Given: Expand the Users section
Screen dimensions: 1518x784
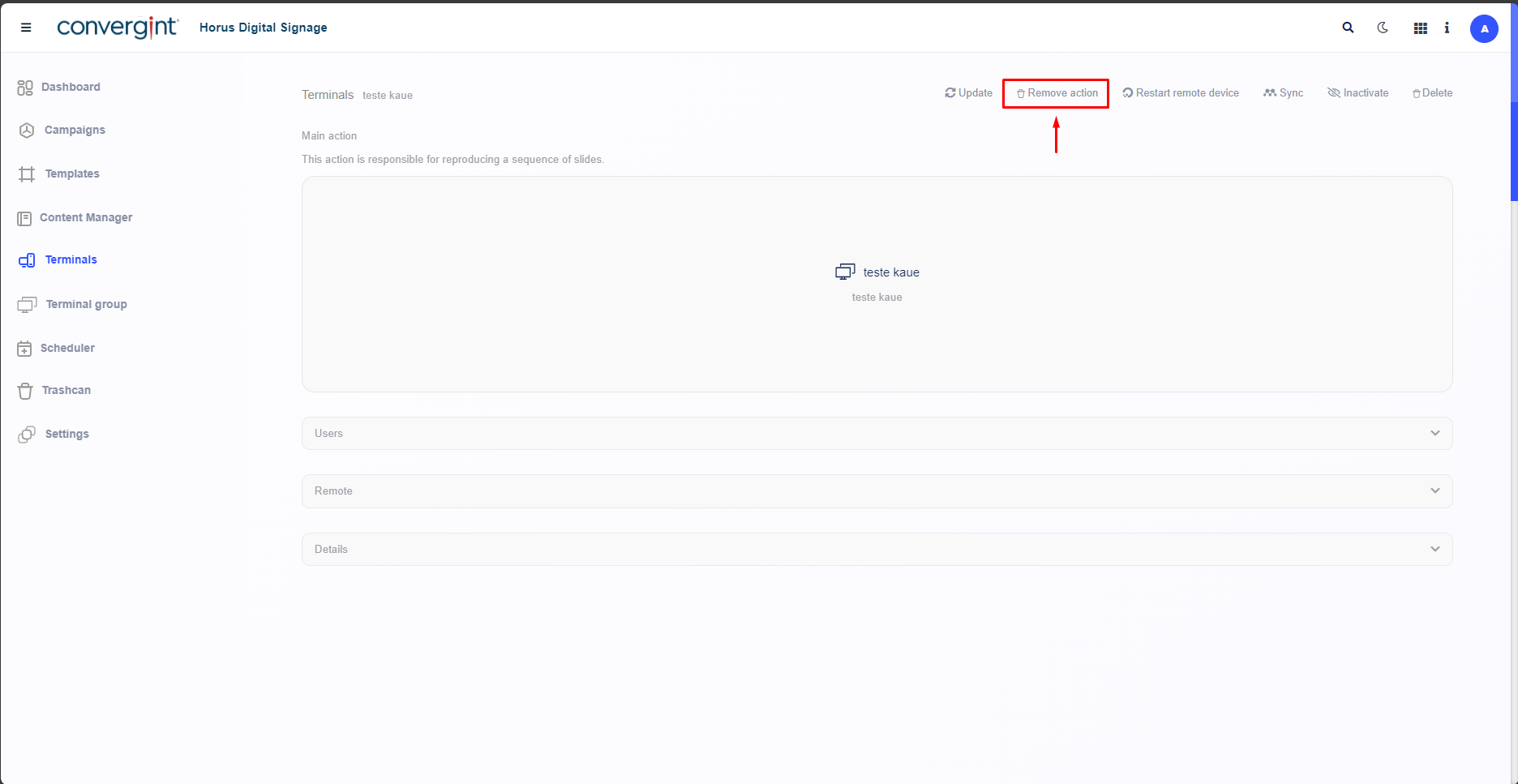Looking at the screenshot, I should pos(877,434).
